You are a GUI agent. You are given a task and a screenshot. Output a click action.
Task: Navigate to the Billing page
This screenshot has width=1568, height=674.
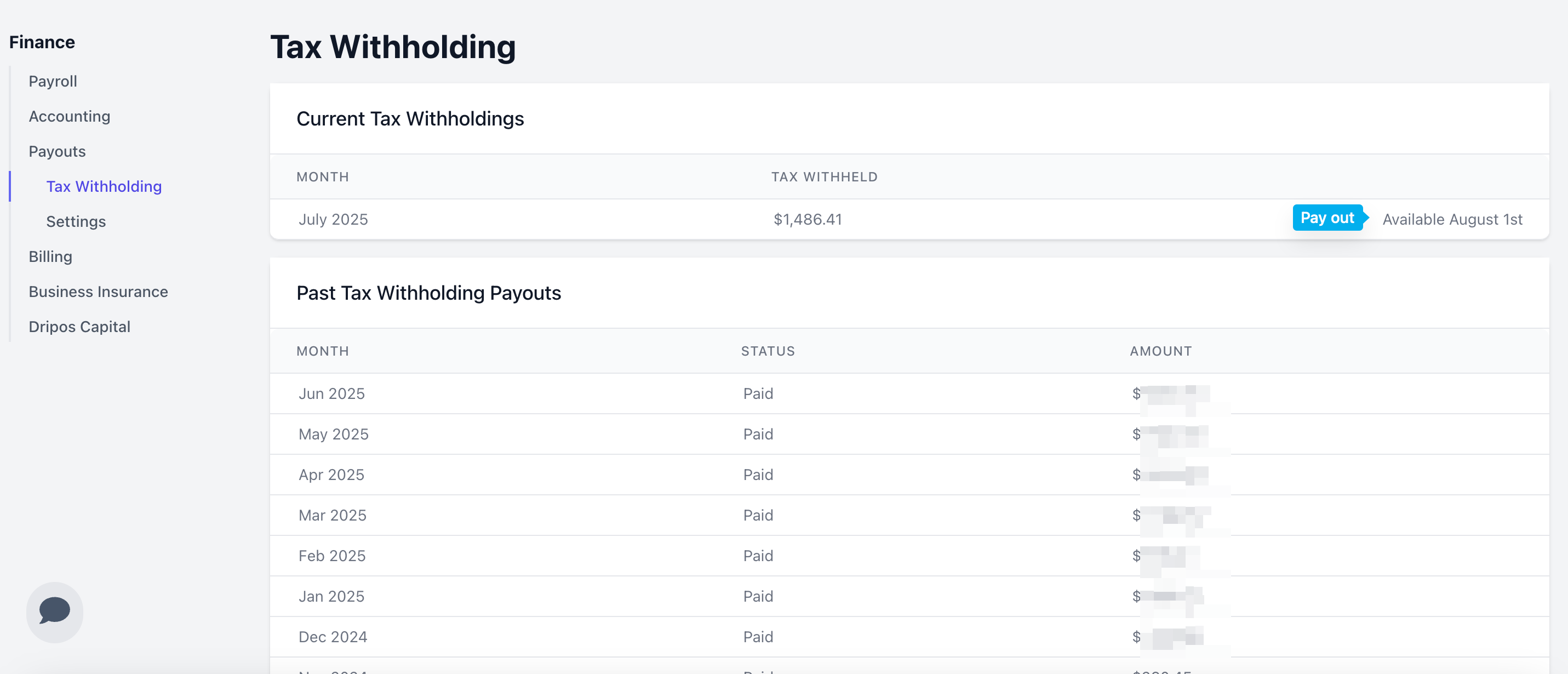[50, 256]
